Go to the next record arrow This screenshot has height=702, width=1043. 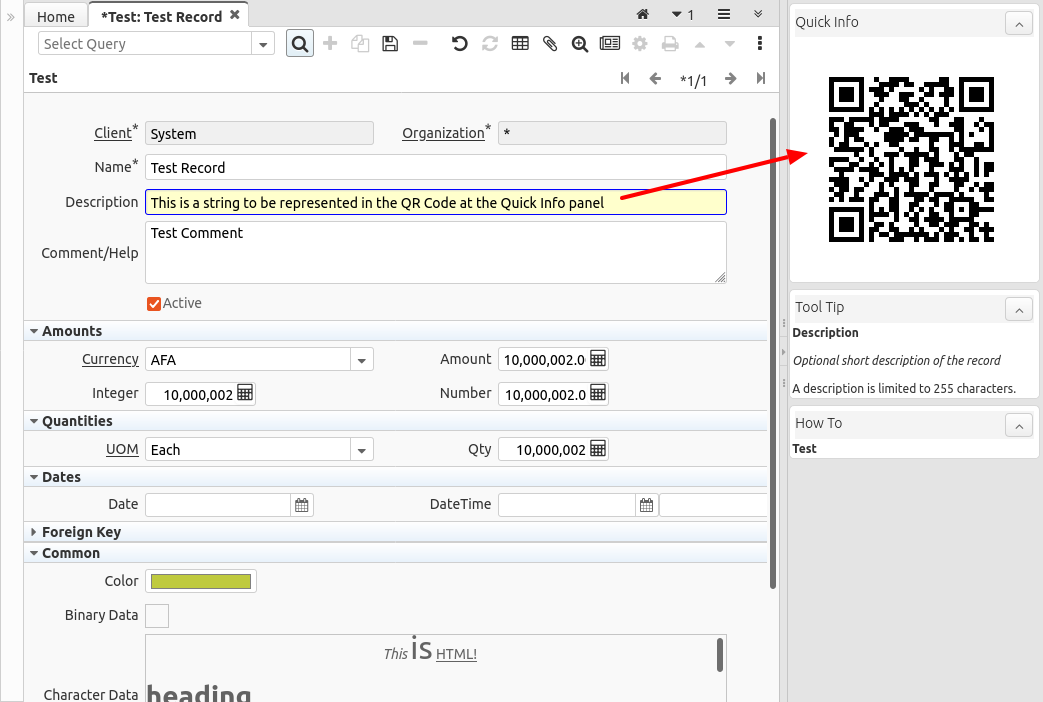coord(731,79)
